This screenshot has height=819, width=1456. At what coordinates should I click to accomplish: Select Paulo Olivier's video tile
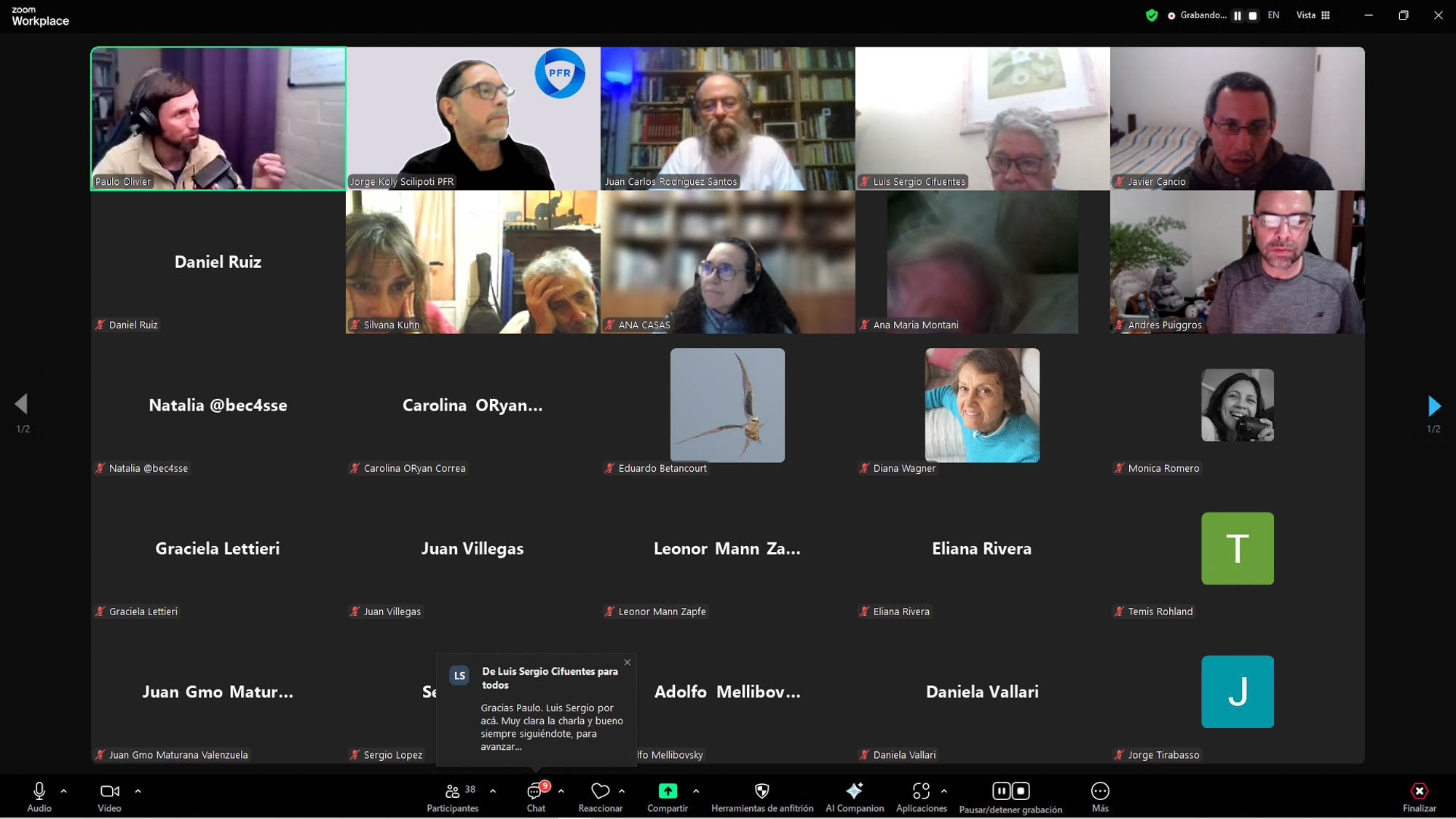218,119
